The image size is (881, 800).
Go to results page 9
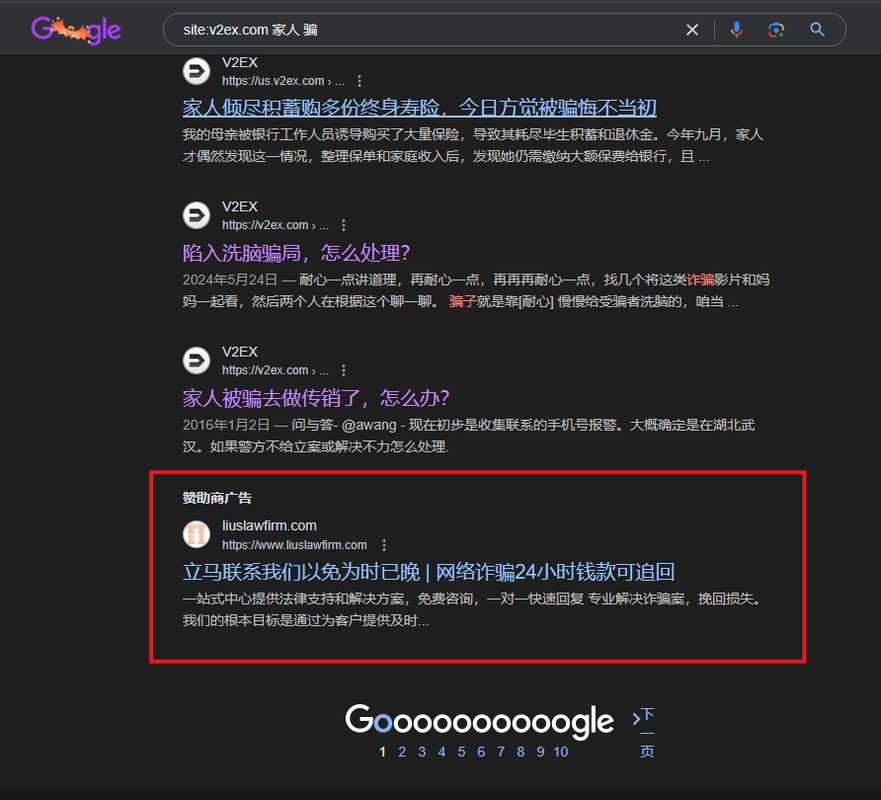tap(541, 752)
